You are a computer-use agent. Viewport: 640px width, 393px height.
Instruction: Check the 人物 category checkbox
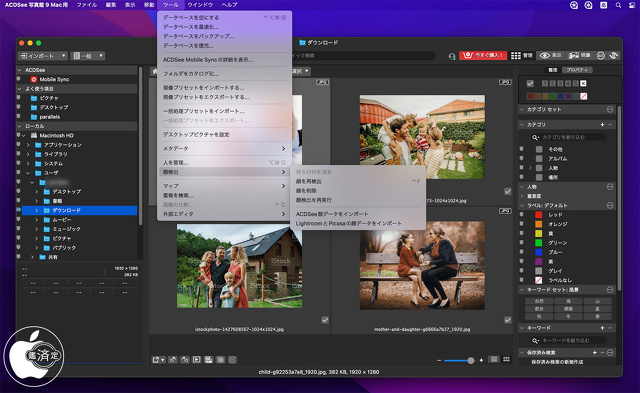(x=539, y=168)
